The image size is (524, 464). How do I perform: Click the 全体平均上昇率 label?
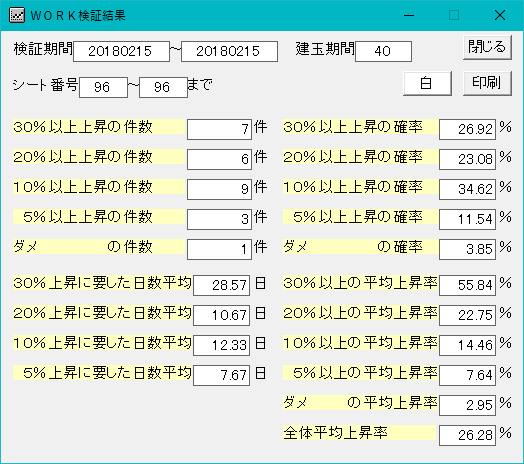pyautogui.click(x=360, y=433)
